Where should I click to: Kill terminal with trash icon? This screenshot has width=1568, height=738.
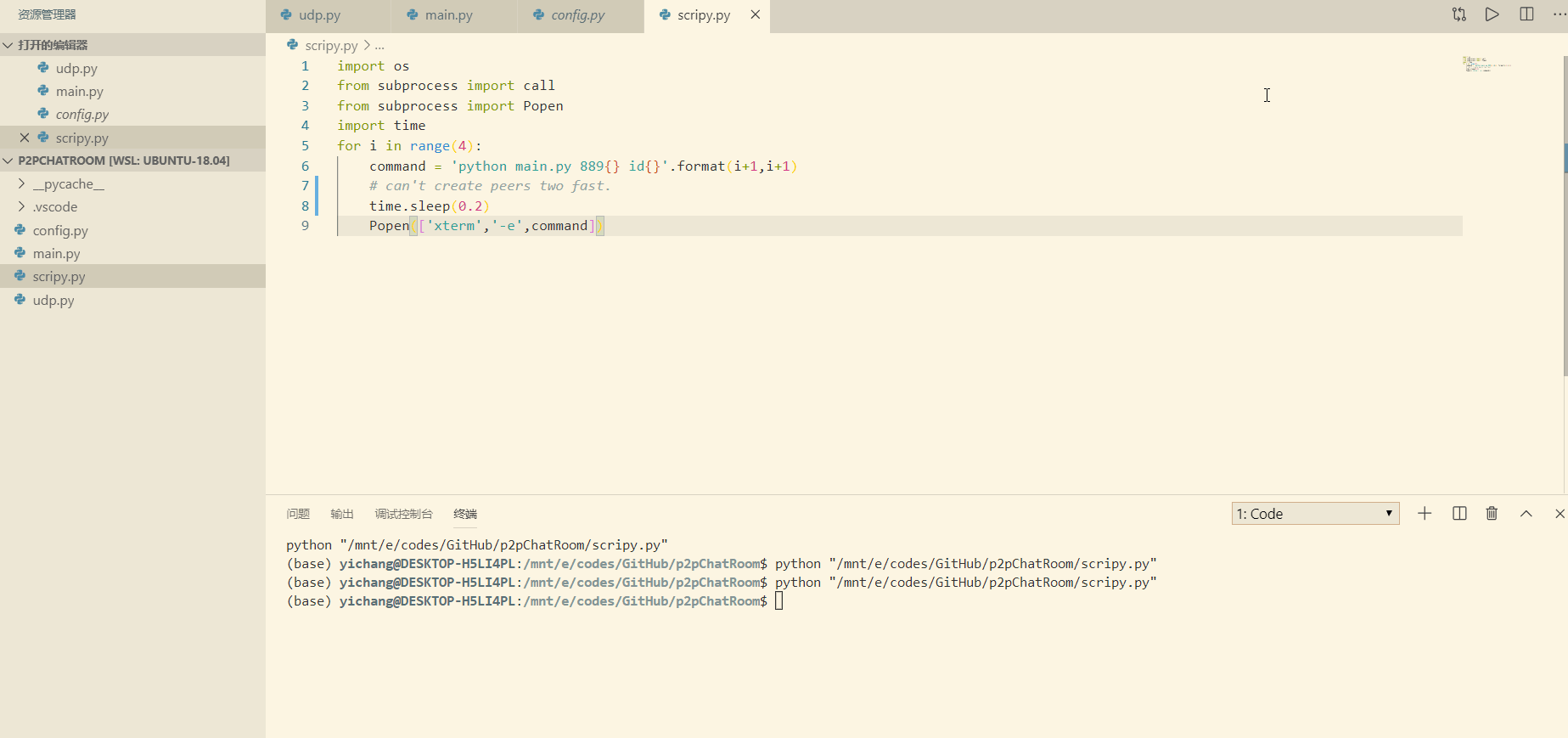coord(1492,514)
